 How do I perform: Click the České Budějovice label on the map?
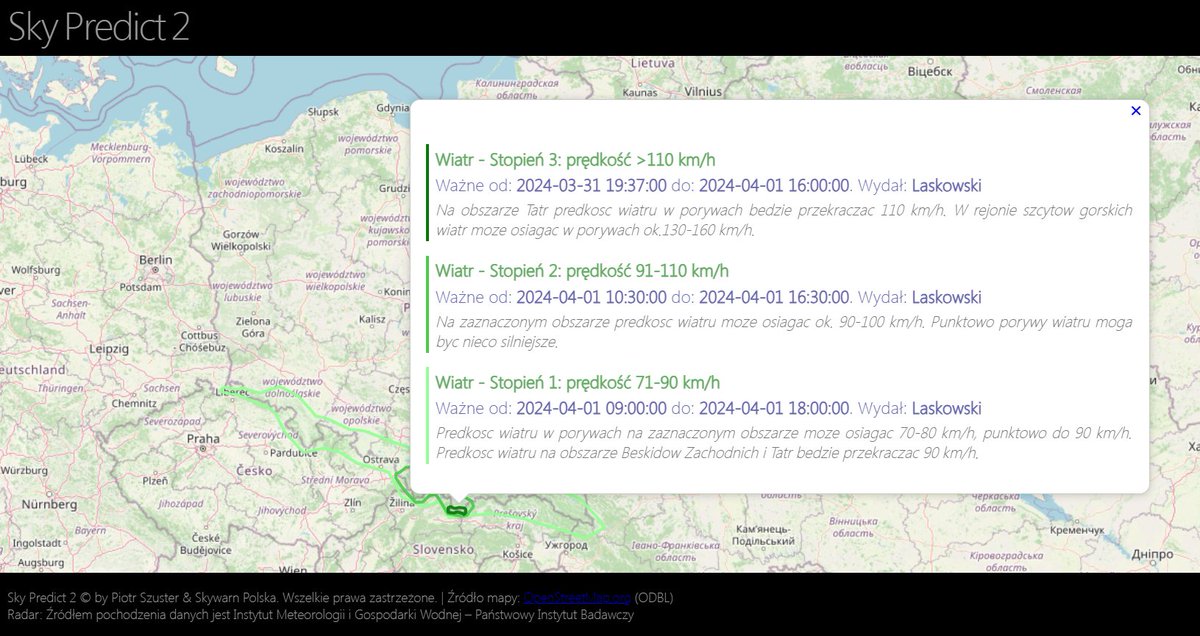(x=206, y=544)
